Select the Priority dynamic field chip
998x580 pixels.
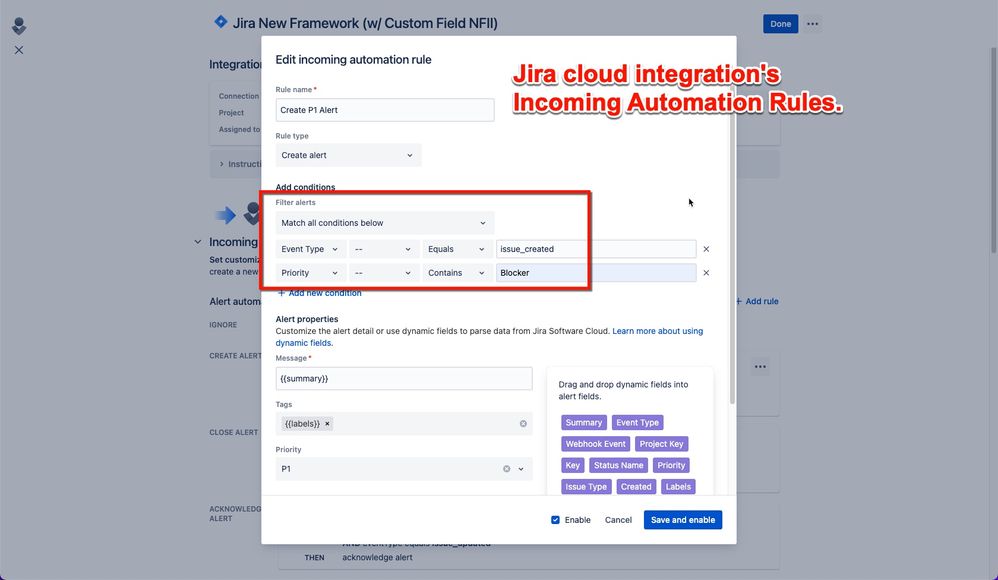671,465
